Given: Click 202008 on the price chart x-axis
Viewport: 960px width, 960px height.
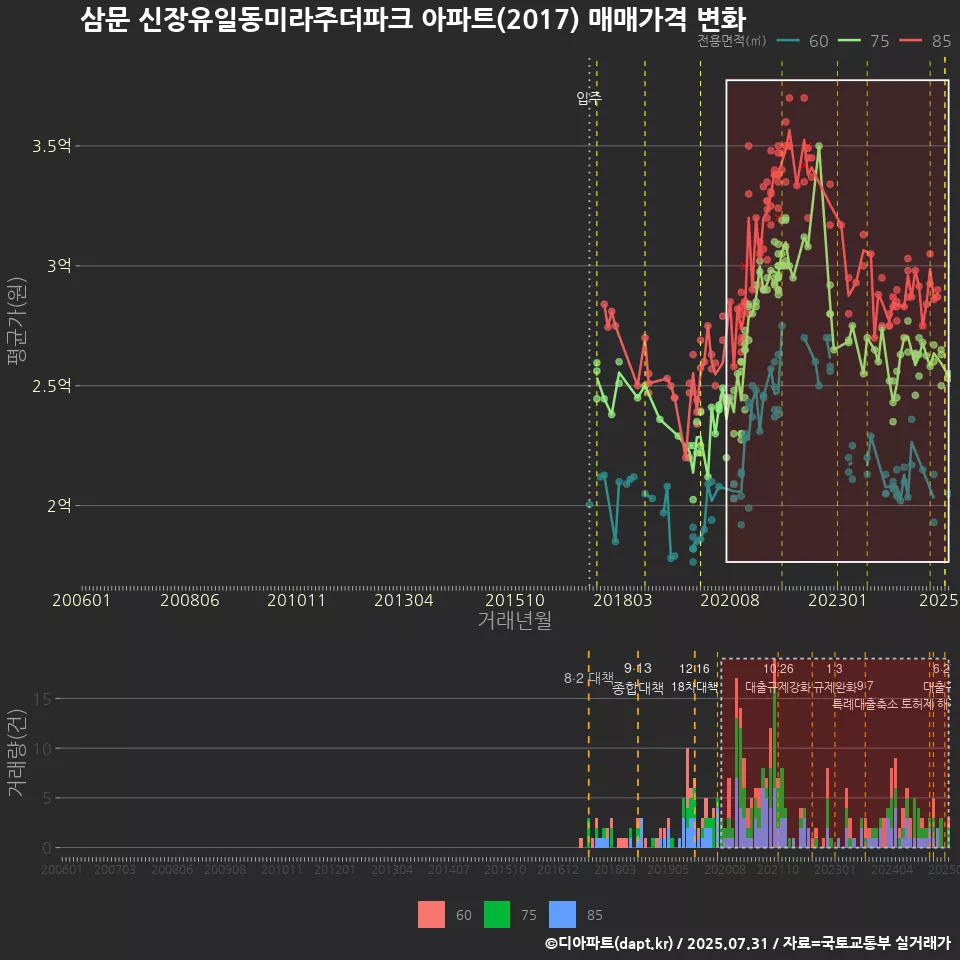Looking at the screenshot, I should pyautogui.click(x=730, y=600).
